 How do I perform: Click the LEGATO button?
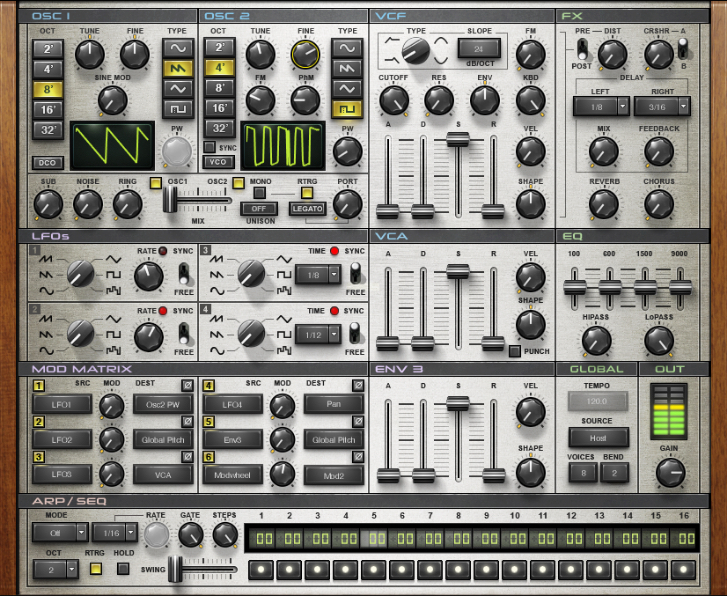coord(307,209)
